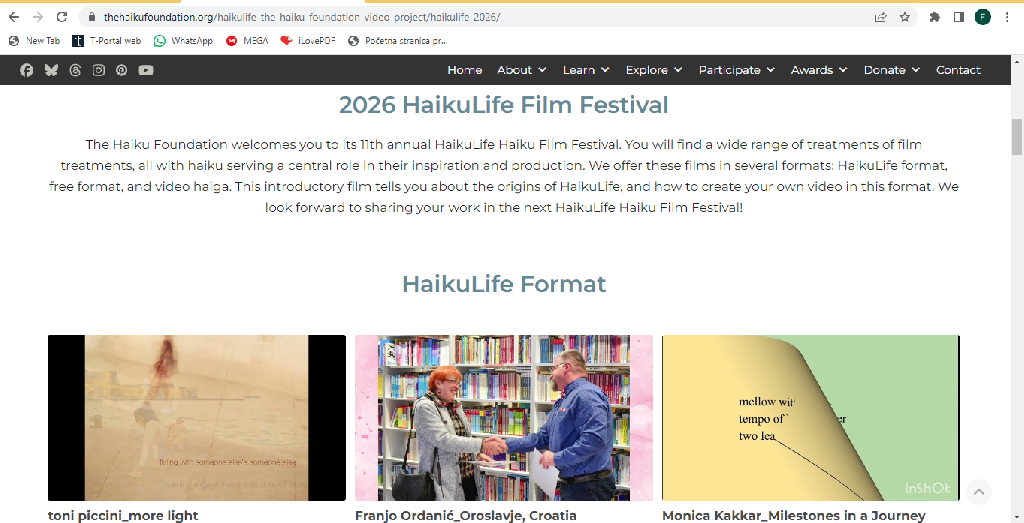Open the Awards menu
The image size is (1024, 523).
pos(819,70)
